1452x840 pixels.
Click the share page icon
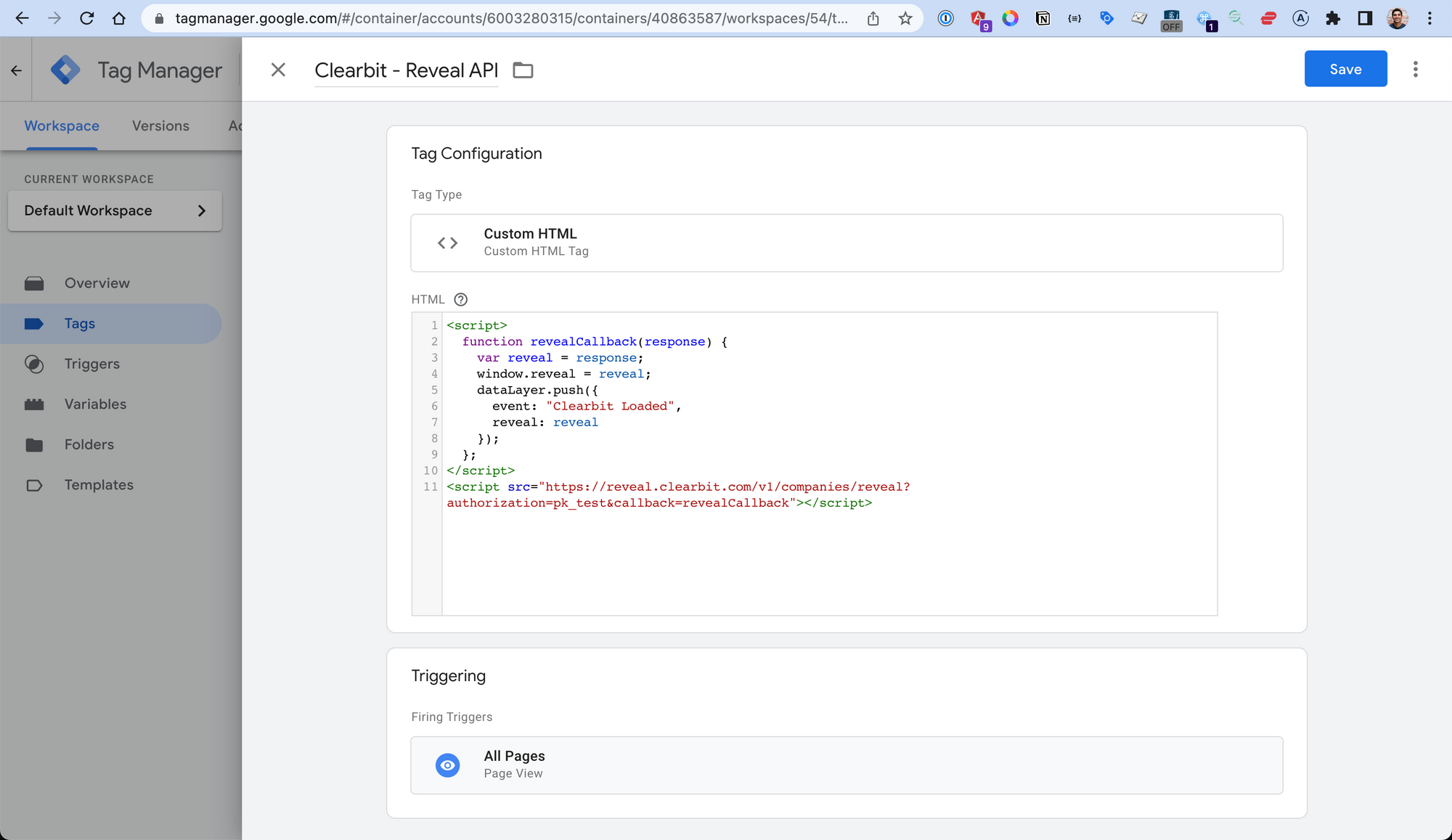click(873, 18)
